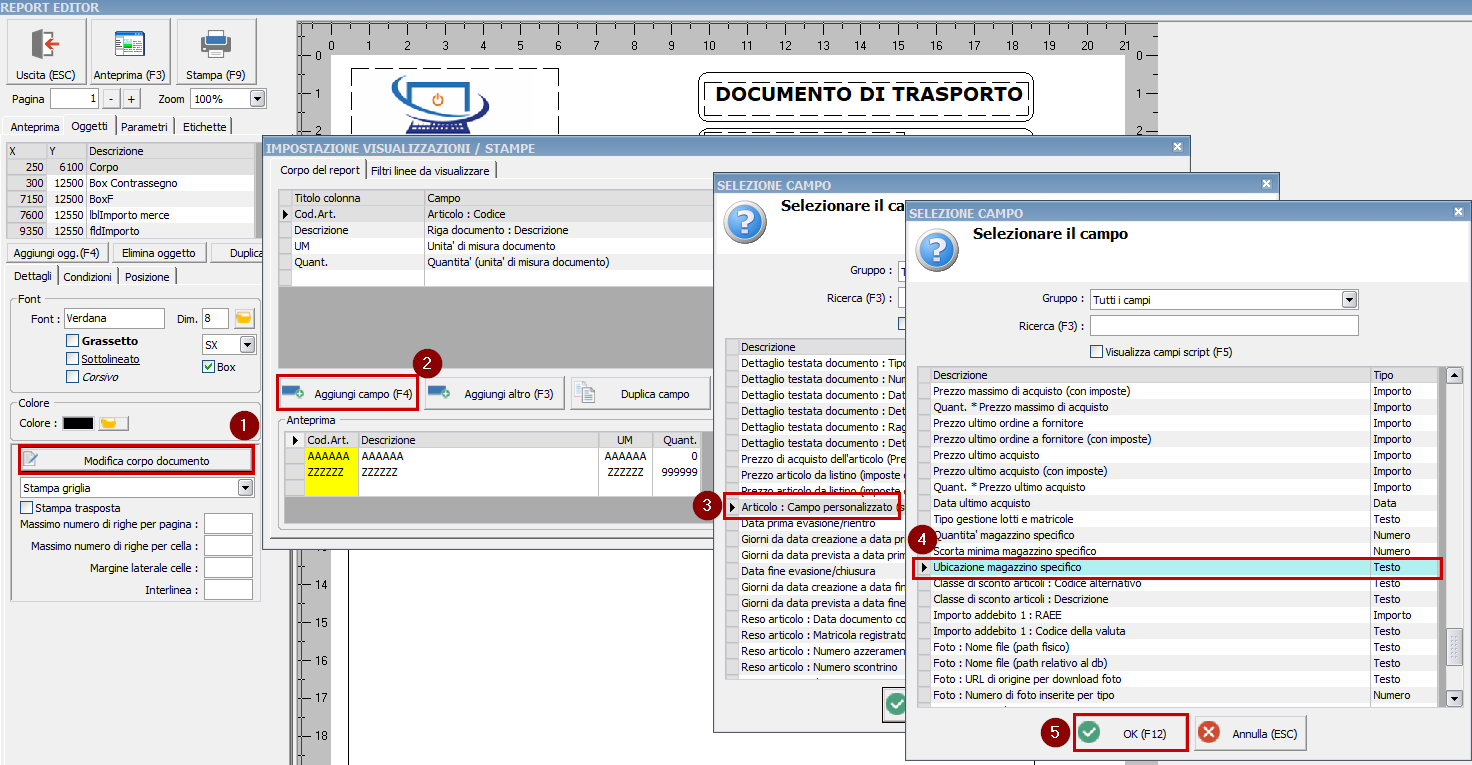
Task: Select the Corpo object row
Action: coord(130,167)
